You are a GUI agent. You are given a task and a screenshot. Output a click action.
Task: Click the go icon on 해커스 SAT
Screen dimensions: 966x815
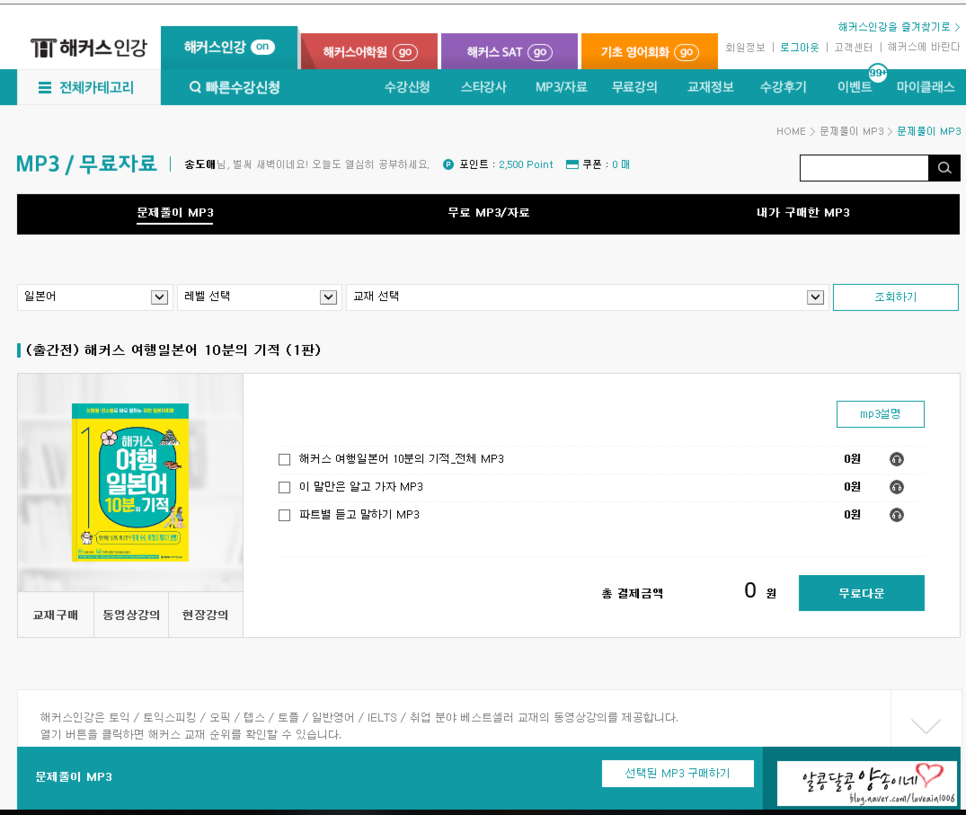coord(540,52)
